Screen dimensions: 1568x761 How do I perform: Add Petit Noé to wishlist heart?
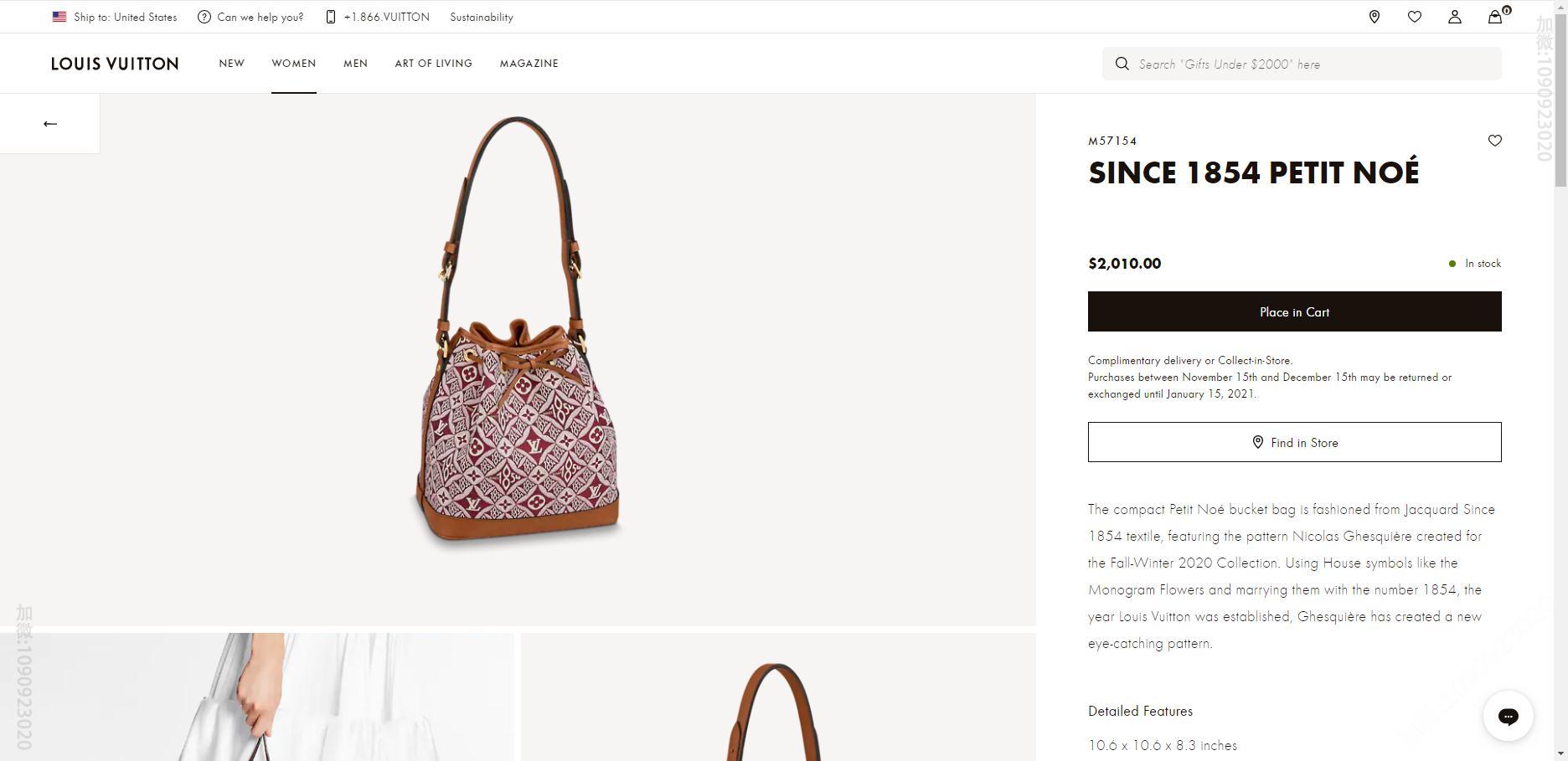click(1494, 141)
